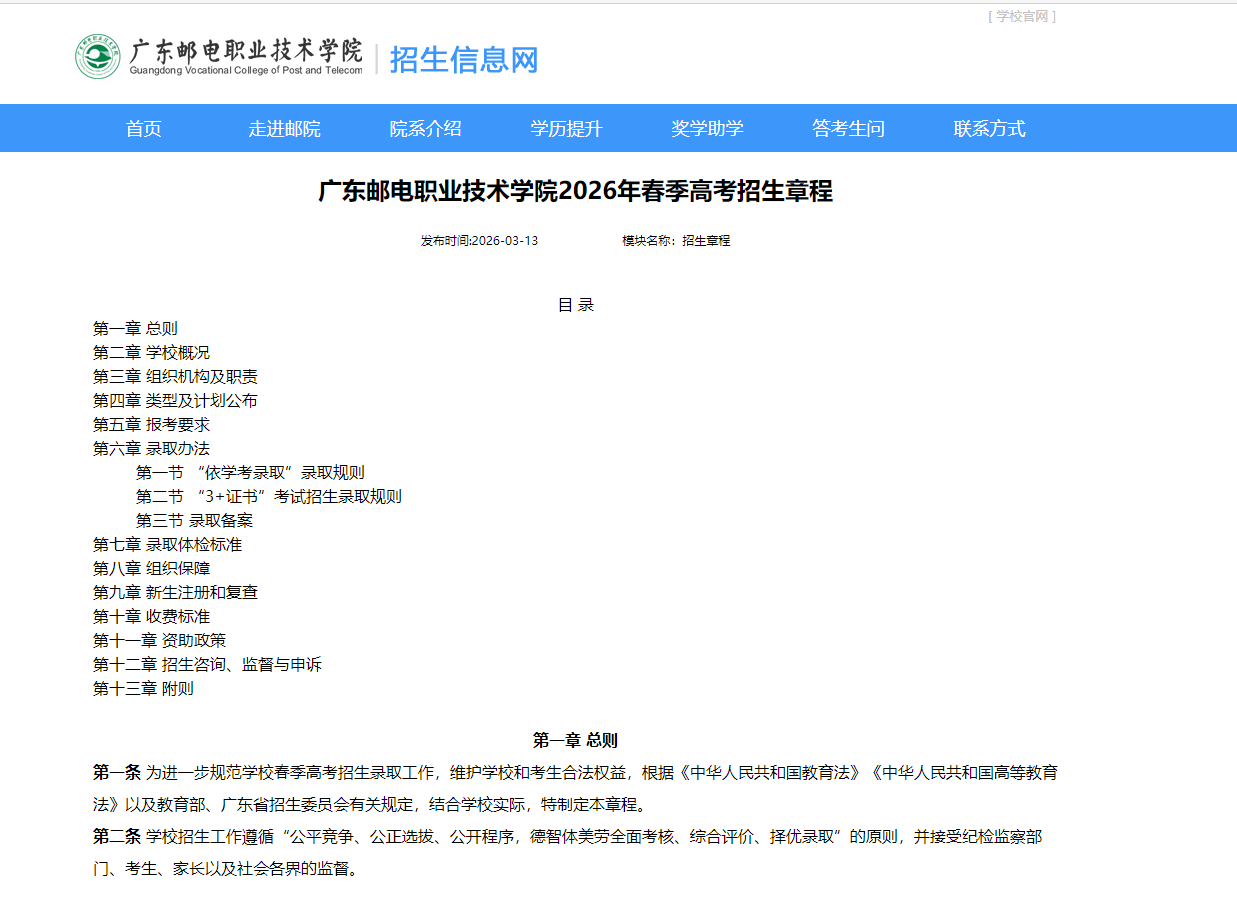The image size is (1237, 909).
Task: Open the 院系介绍 navigation item
Action: pos(425,128)
